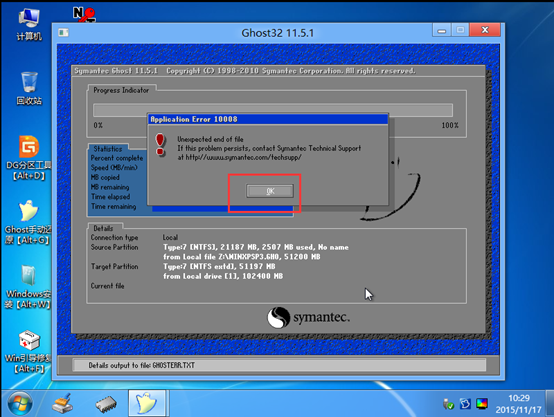Click the '0%' progress label
Screen dimensions: 554x417
(x=98, y=125)
